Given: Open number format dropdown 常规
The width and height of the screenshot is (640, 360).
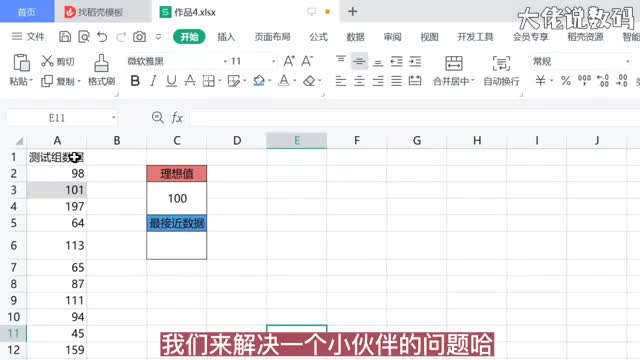Looking at the screenshot, I should click(628, 61).
